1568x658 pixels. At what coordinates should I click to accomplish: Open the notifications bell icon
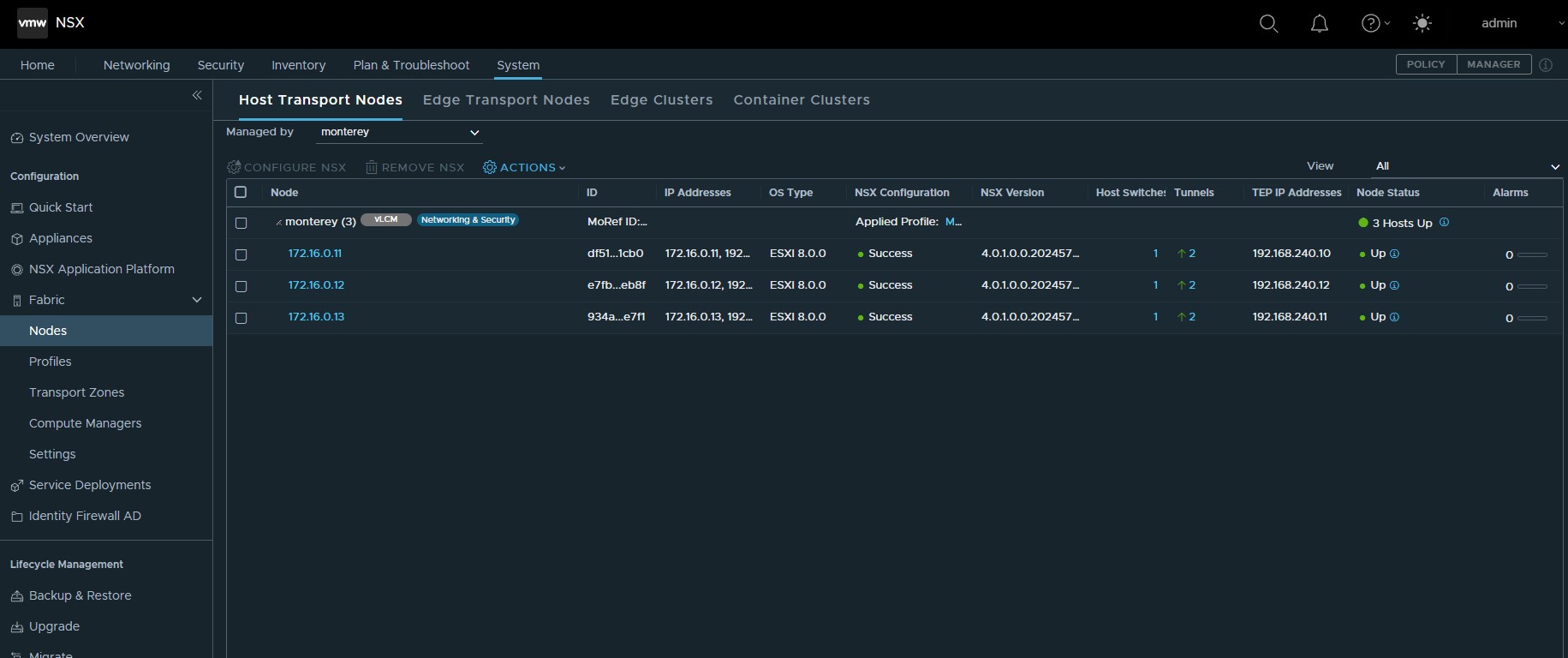1320,24
